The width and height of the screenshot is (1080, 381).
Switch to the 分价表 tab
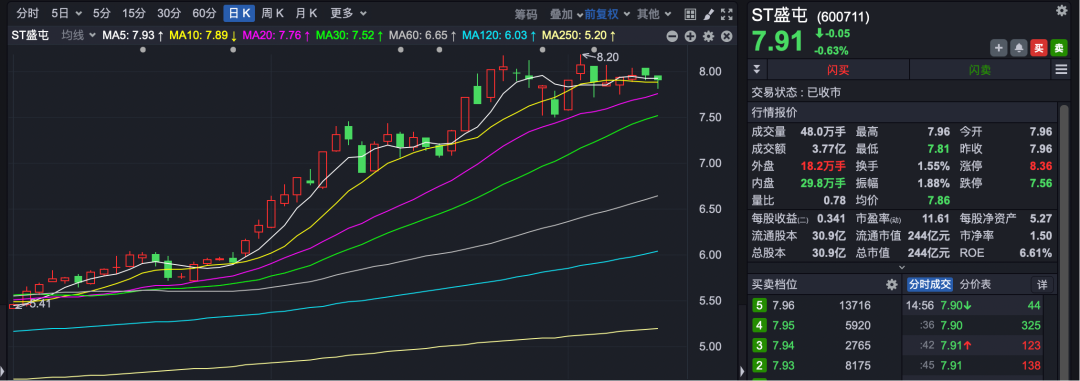(x=975, y=285)
